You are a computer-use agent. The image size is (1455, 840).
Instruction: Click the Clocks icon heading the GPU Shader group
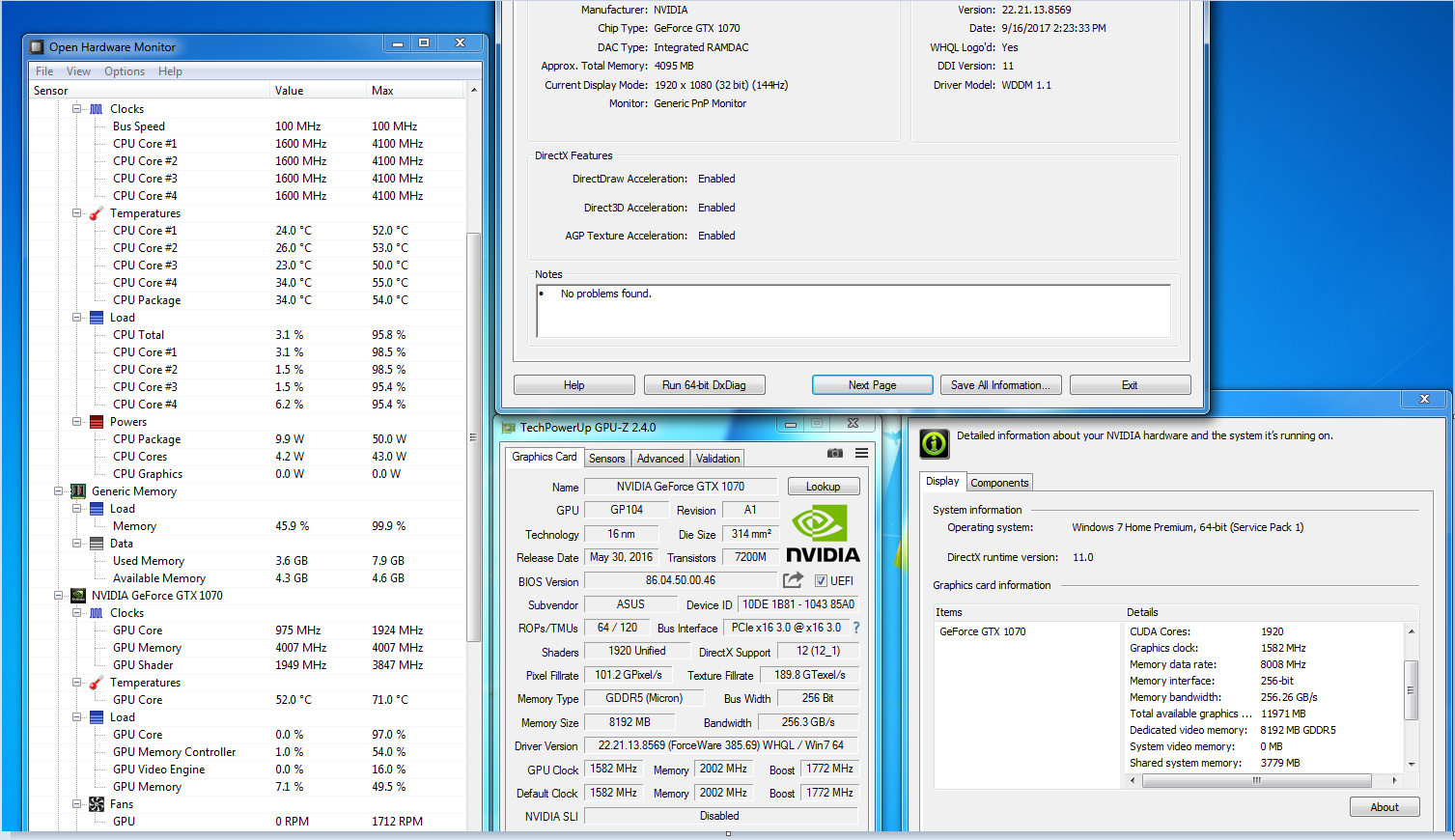click(97, 613)
